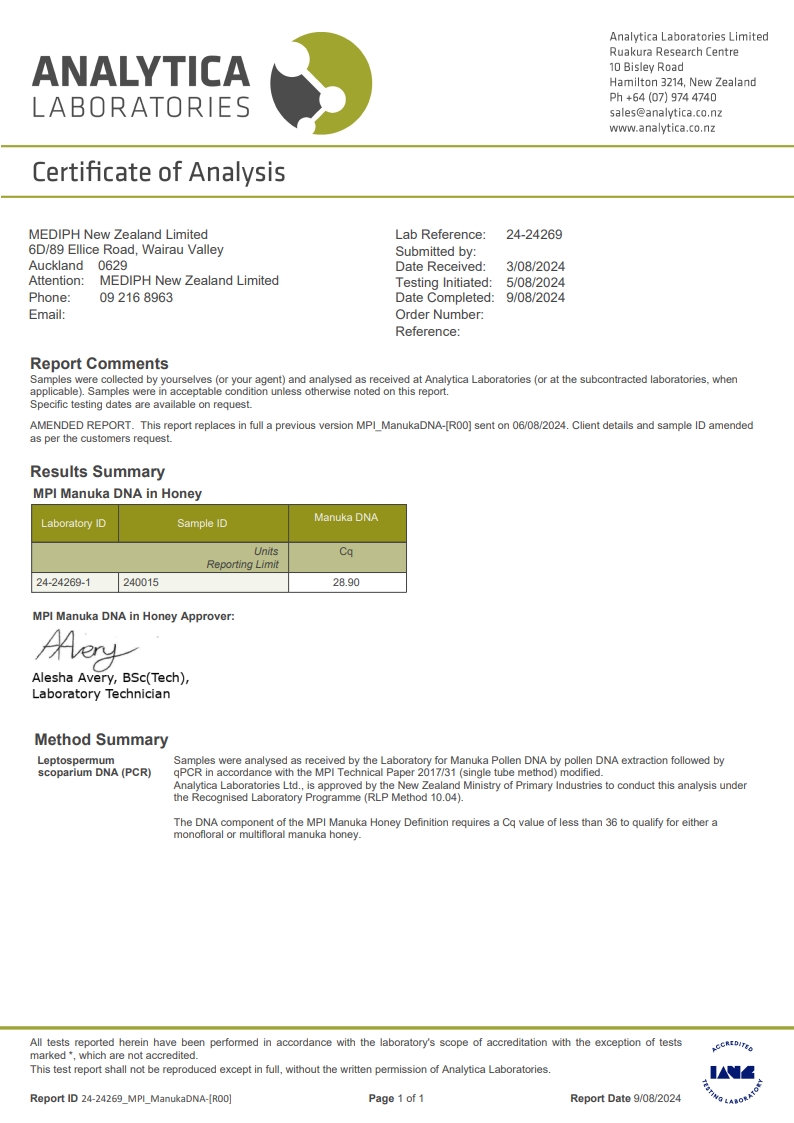The height and width of the screenshot is (1123, 794).
Task: Click the client phone 09 216 8963
Action: [136, 297]
